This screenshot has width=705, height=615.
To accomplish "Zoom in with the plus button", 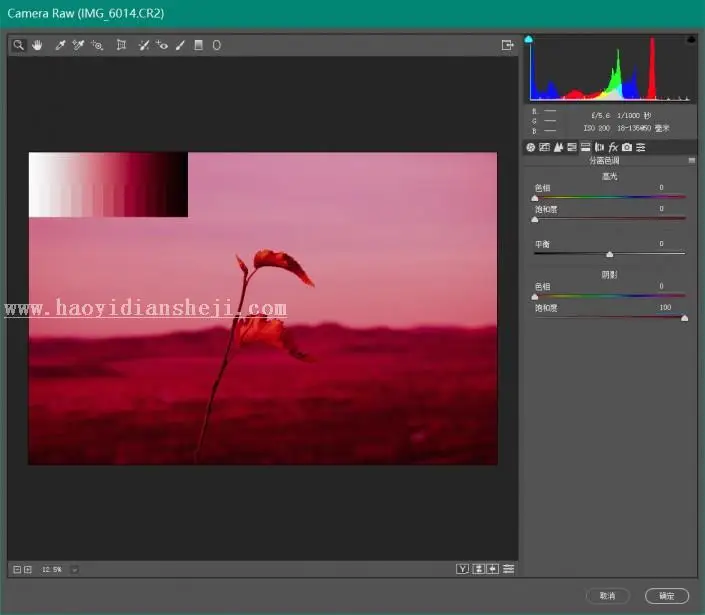I will tap(28, 570).
